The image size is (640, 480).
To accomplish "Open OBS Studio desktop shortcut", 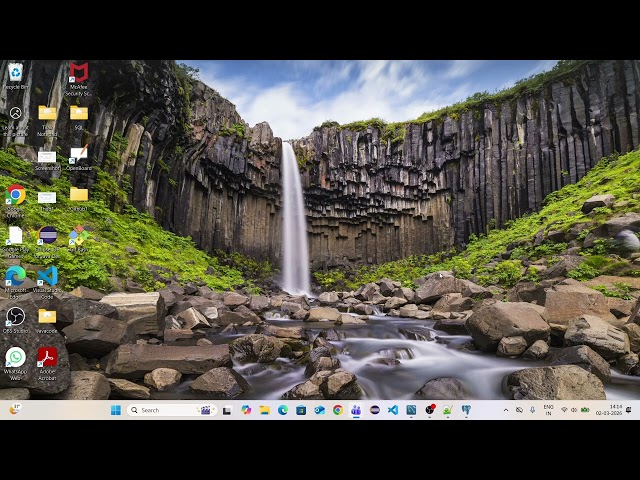I will 15,317.
